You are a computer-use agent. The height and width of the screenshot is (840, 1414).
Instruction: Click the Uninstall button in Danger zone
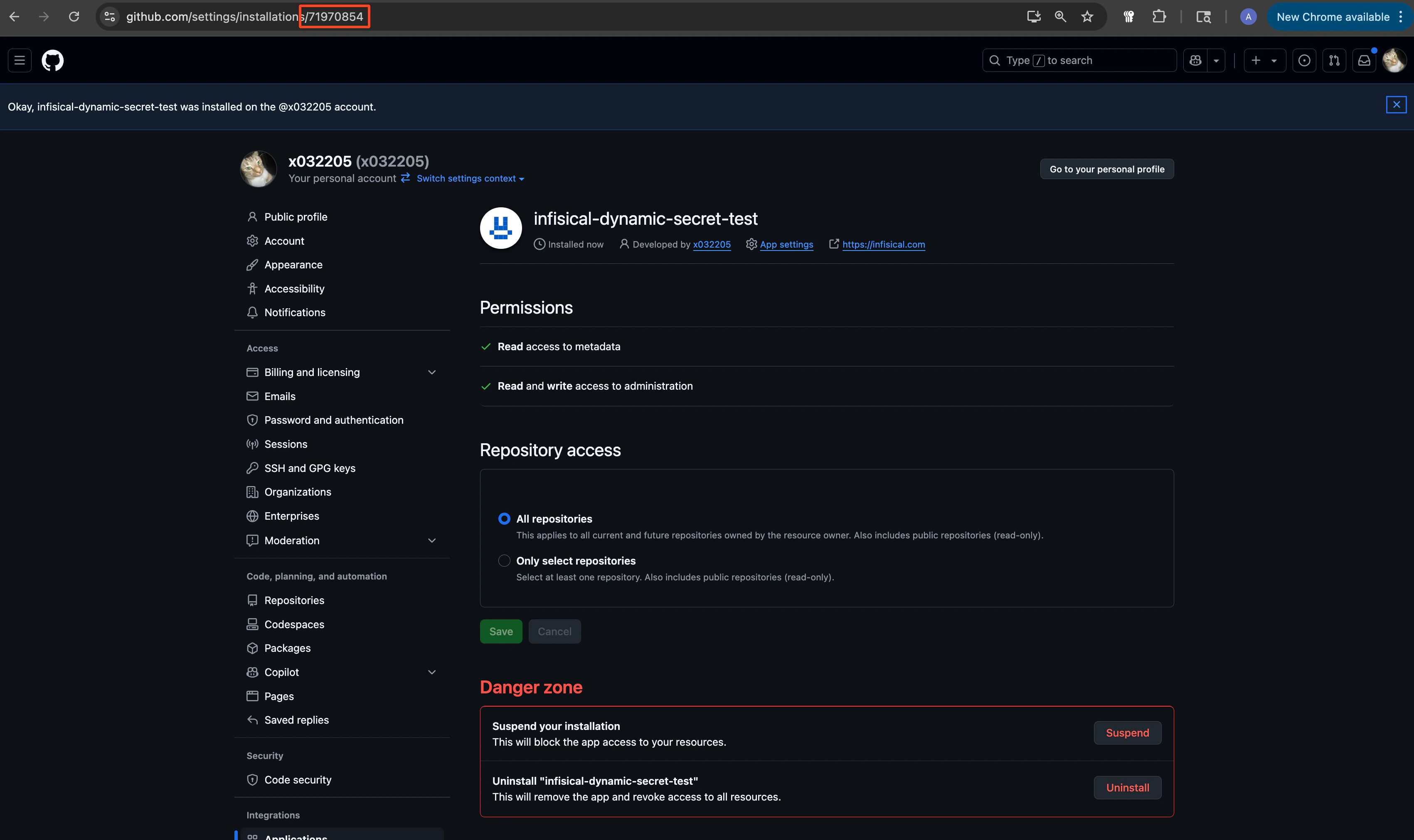[x=1128, y=788]
